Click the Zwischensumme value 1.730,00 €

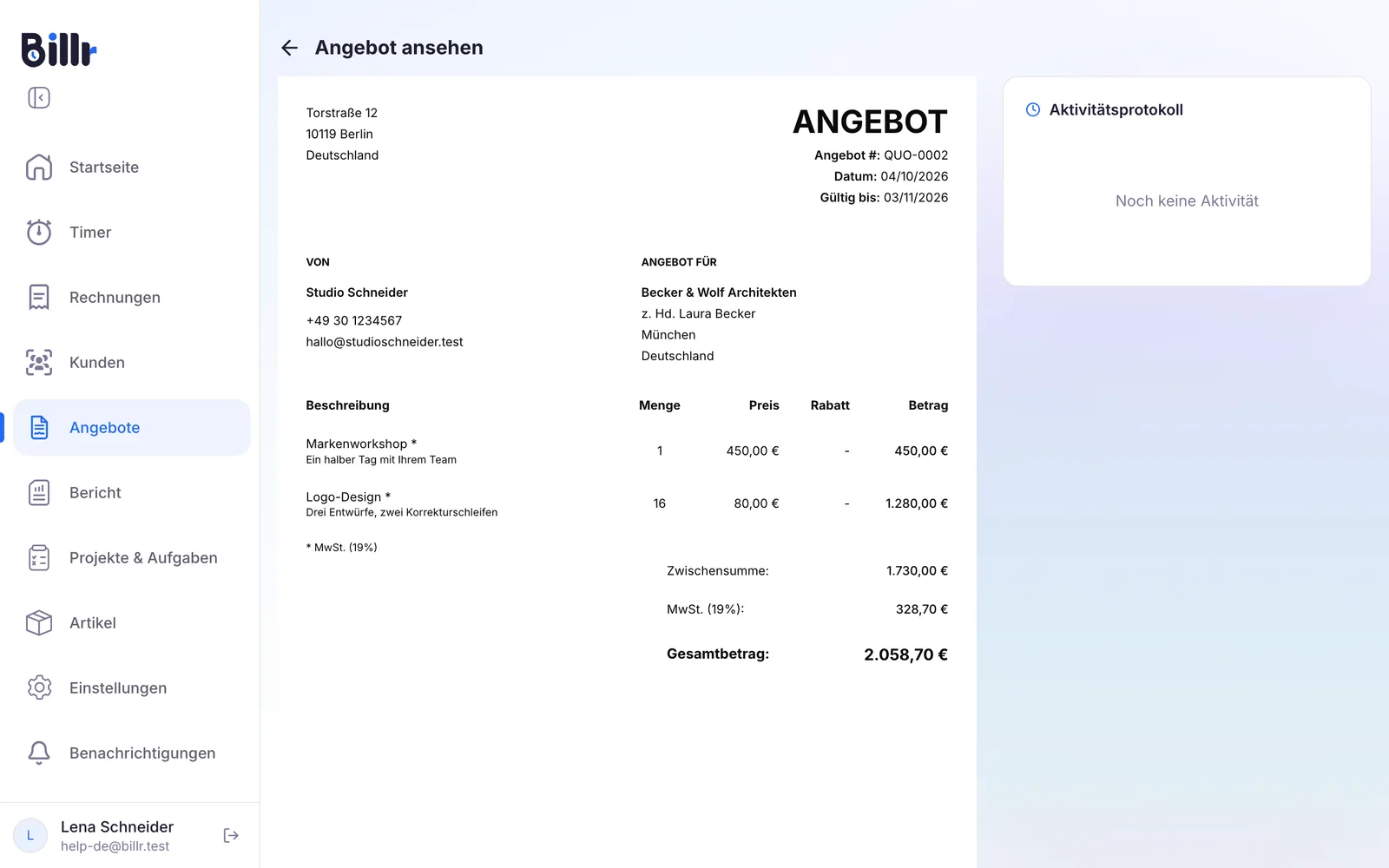[x=917, y=571]
